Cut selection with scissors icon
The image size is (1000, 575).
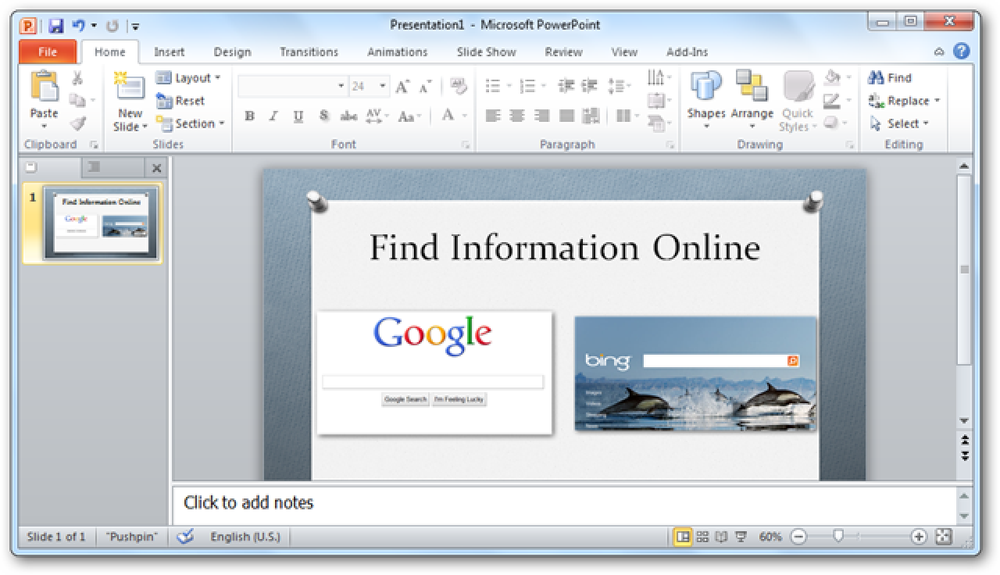(x=77, y=78)
